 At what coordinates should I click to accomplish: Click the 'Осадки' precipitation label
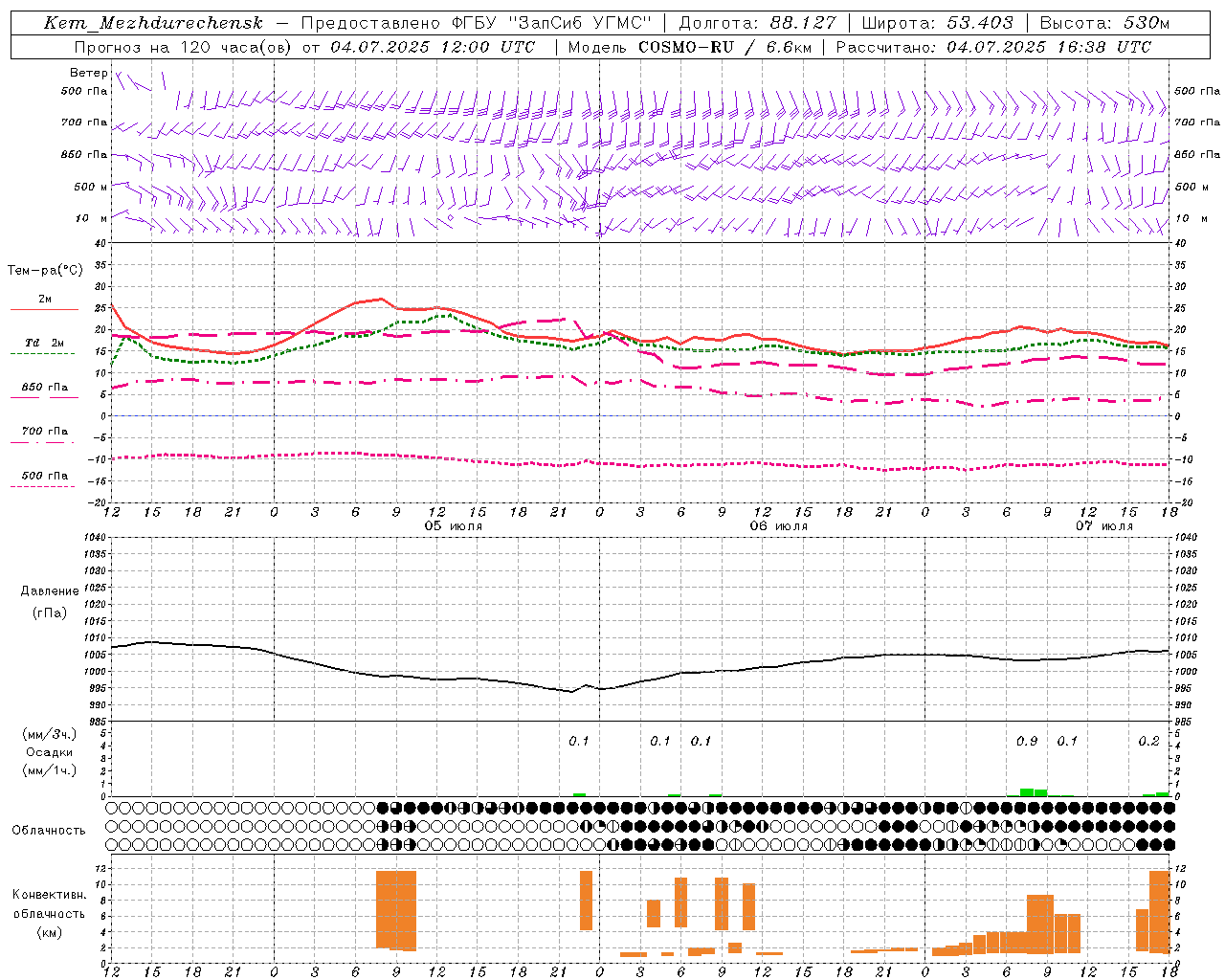pos(49,752)
